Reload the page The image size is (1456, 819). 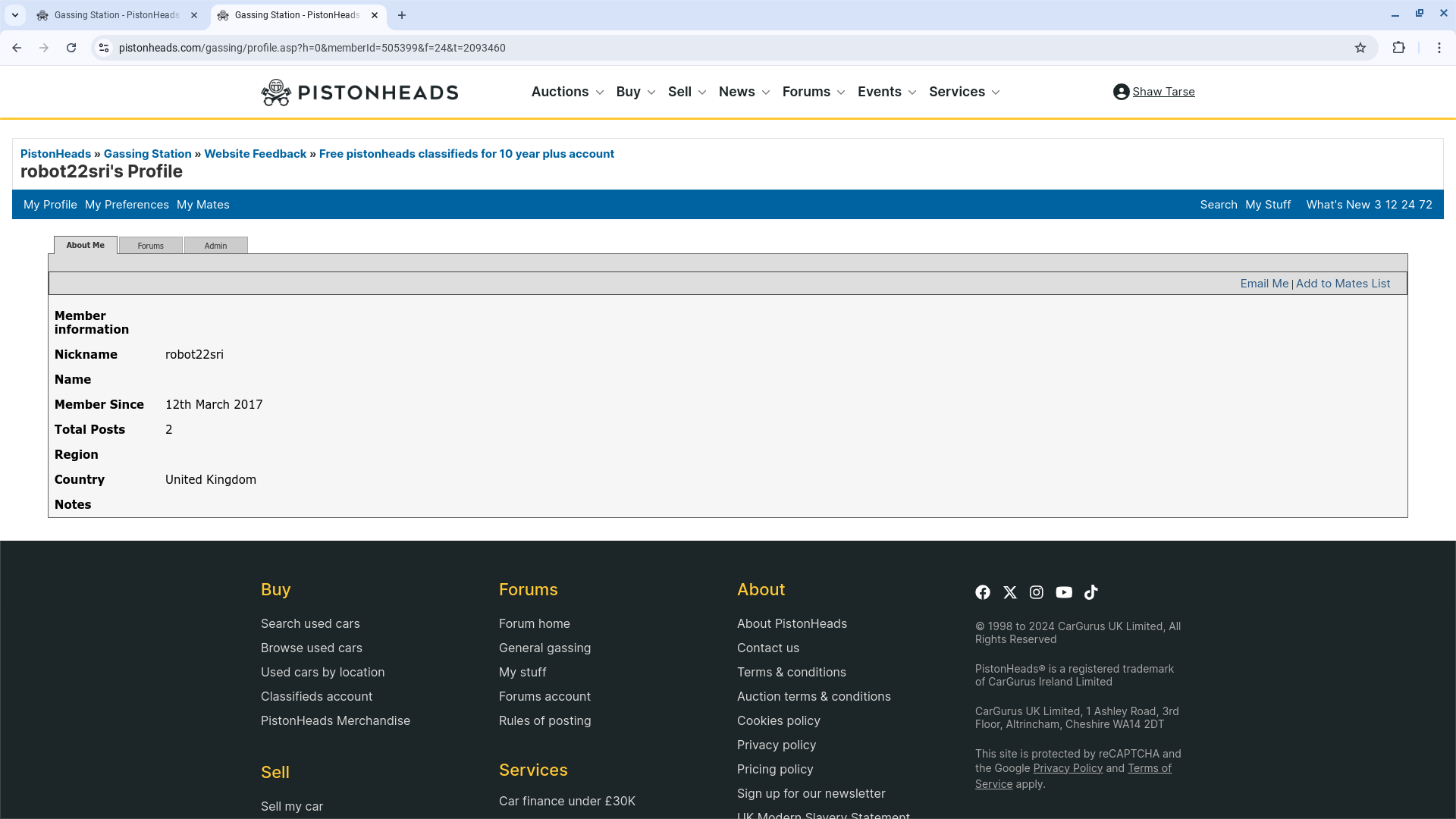(71, 48)
